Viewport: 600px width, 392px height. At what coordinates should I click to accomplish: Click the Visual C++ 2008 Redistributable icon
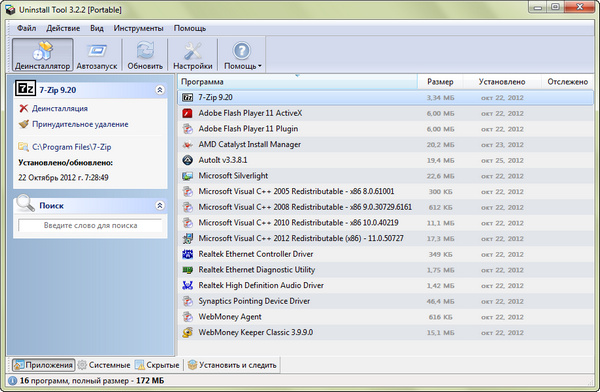tap(188, 207)
